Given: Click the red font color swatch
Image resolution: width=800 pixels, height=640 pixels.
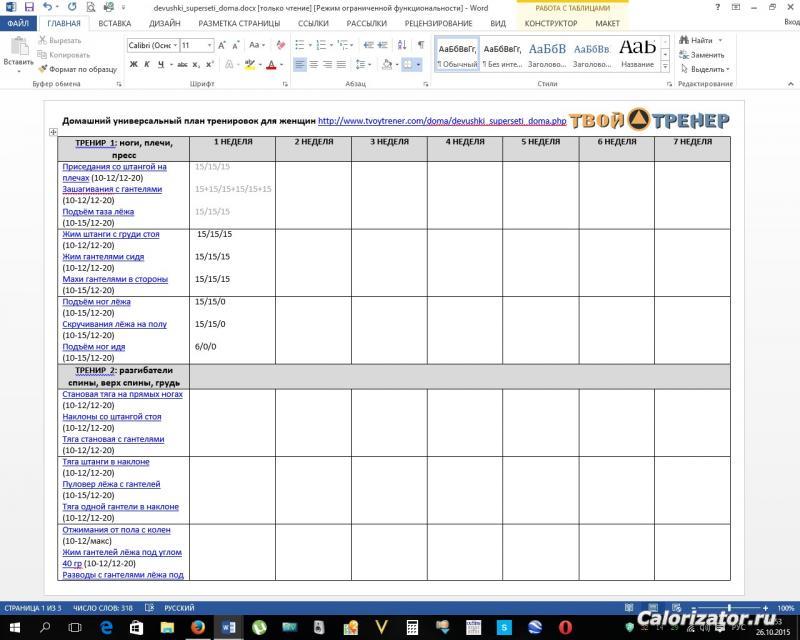Looking at the screenshot, I should pyautogui.click(x=271, y=65).
